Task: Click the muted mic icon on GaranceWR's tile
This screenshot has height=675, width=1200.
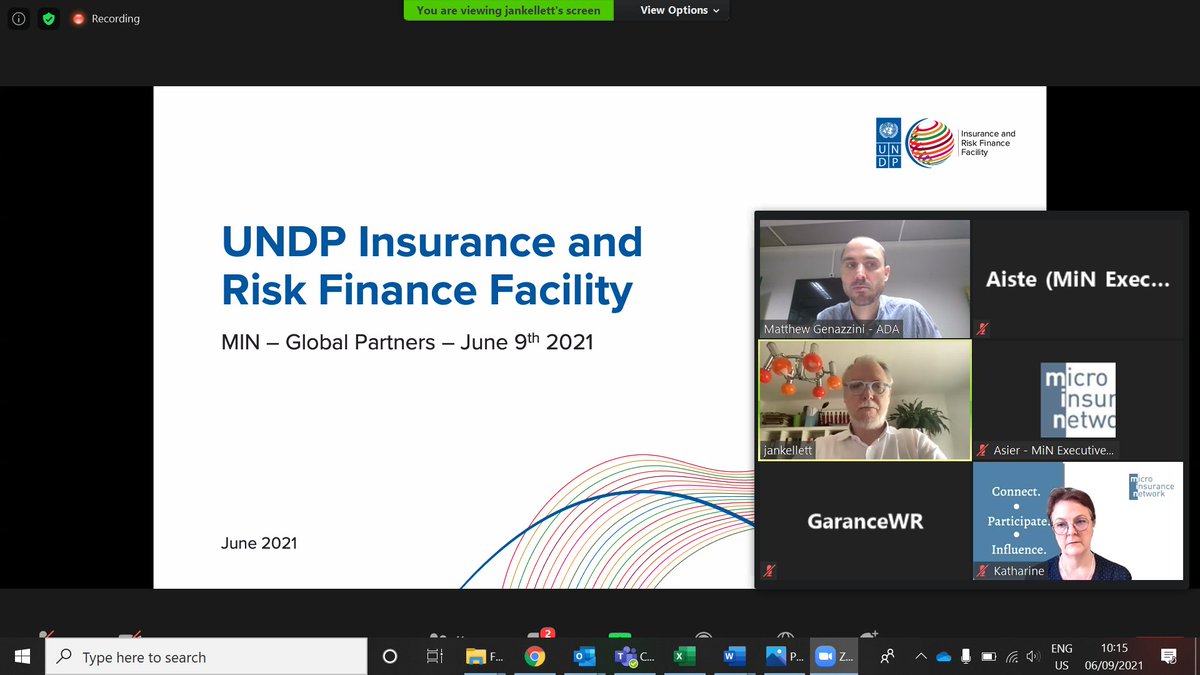Action: coord(769,571)
